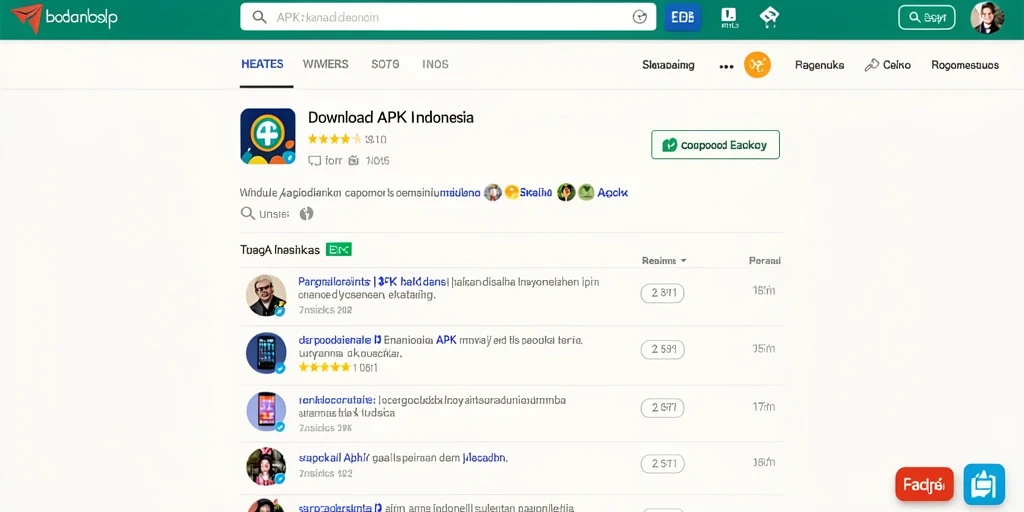Open the Aqckk link
1024x512 pixels.
613,193
